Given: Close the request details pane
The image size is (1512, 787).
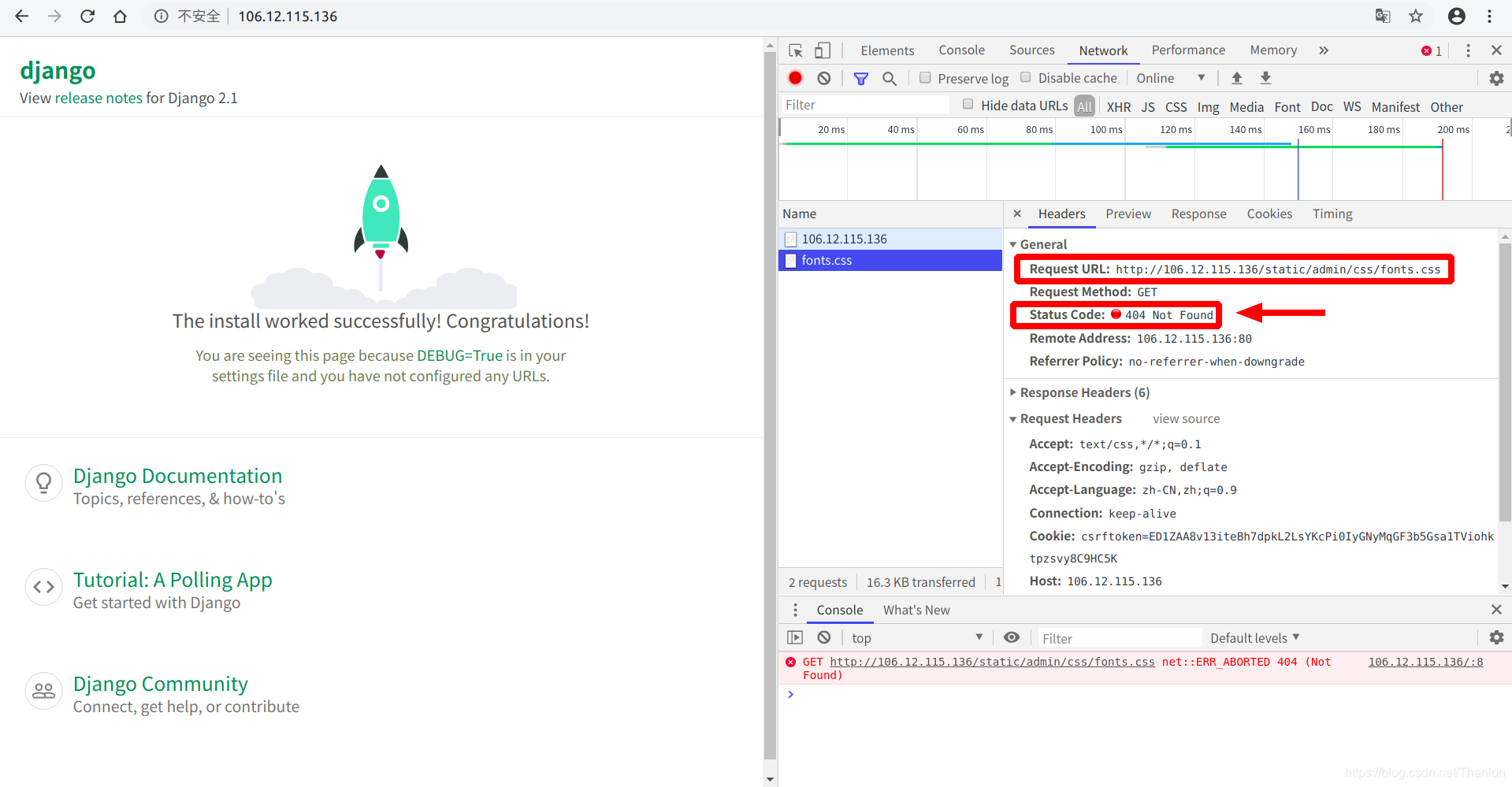Looking at the screenshot, I should pos(1017,213).
